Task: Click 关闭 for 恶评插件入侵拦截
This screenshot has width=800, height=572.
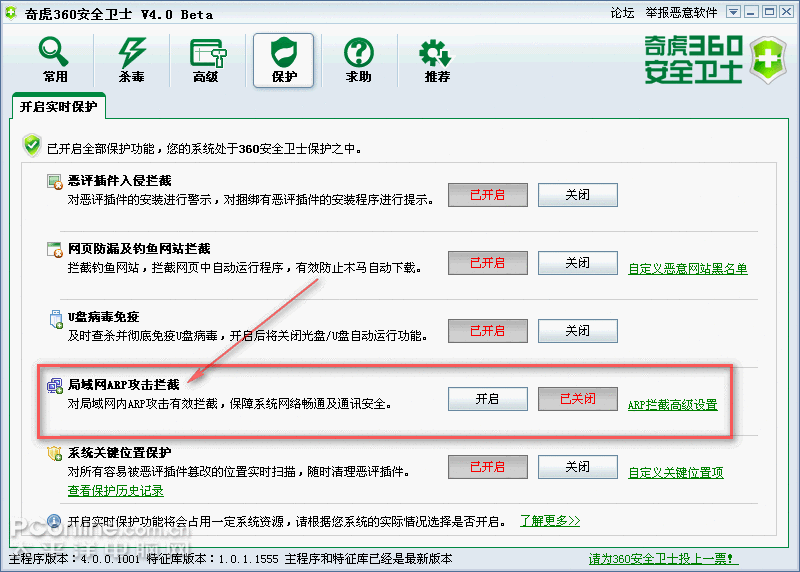Action: tap(578, 195)
